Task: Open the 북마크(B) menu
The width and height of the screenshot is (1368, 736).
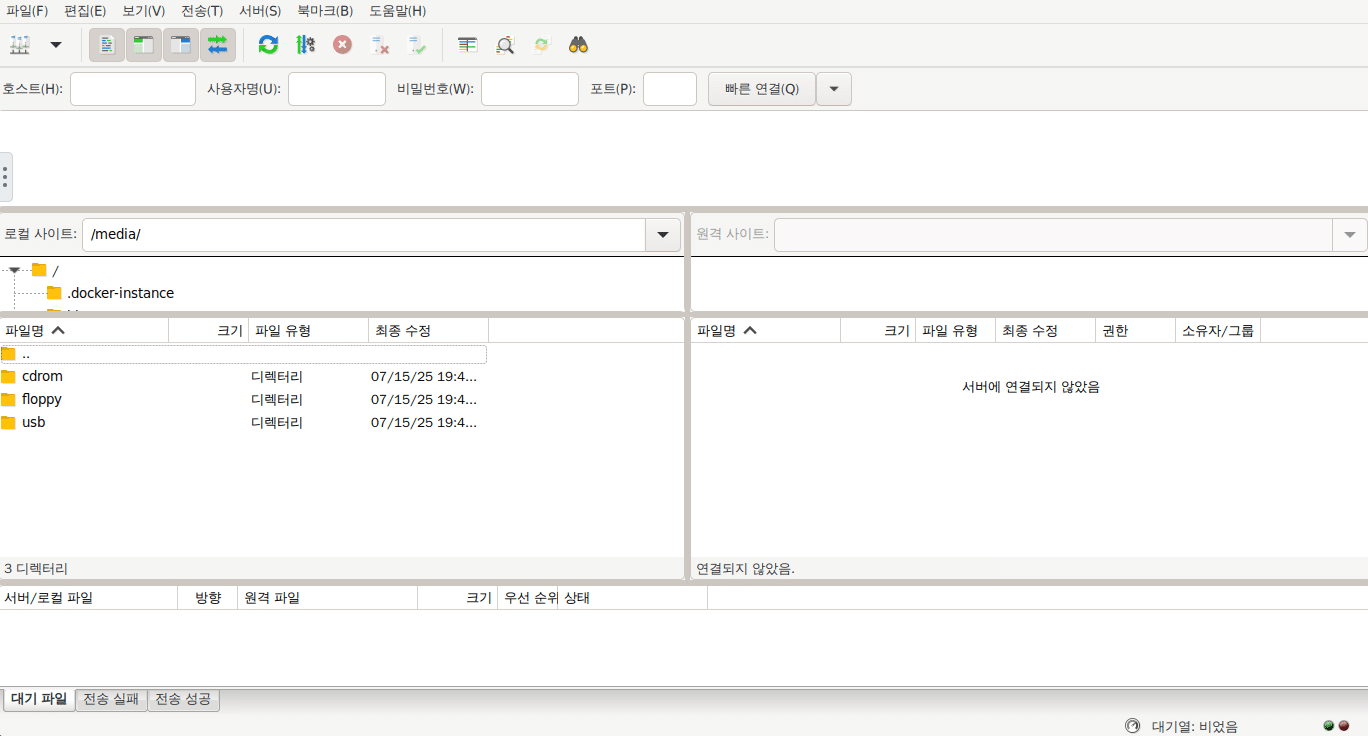Action: [325, 11]
